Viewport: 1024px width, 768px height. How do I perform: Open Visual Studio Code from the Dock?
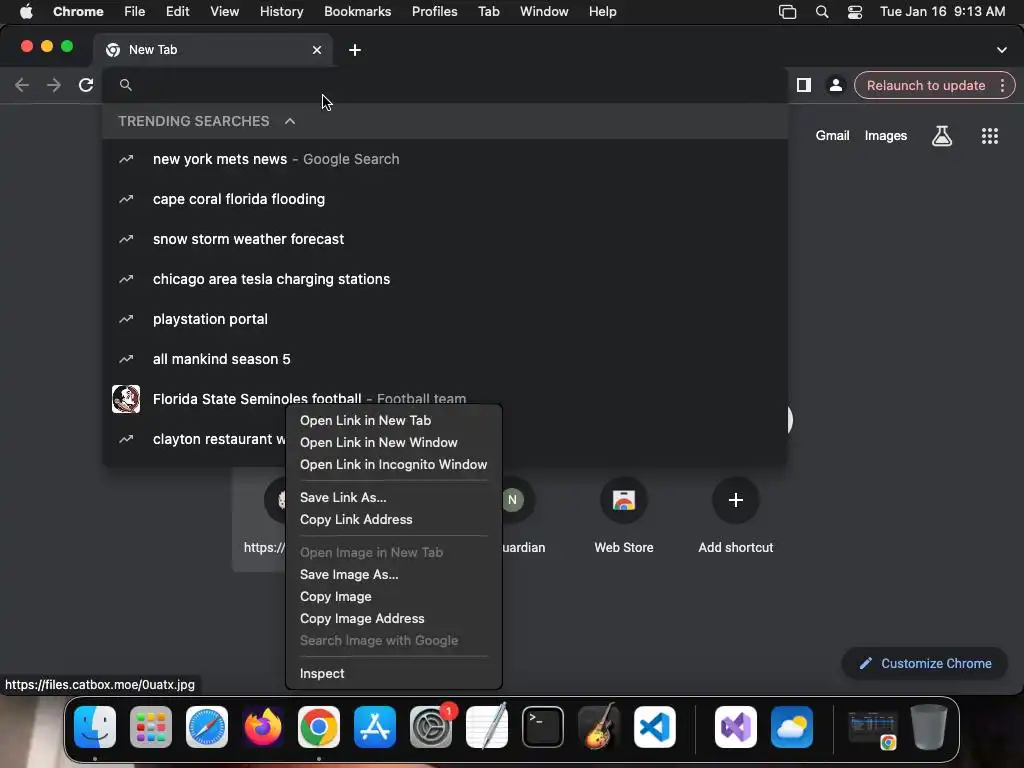coord(655,727)
